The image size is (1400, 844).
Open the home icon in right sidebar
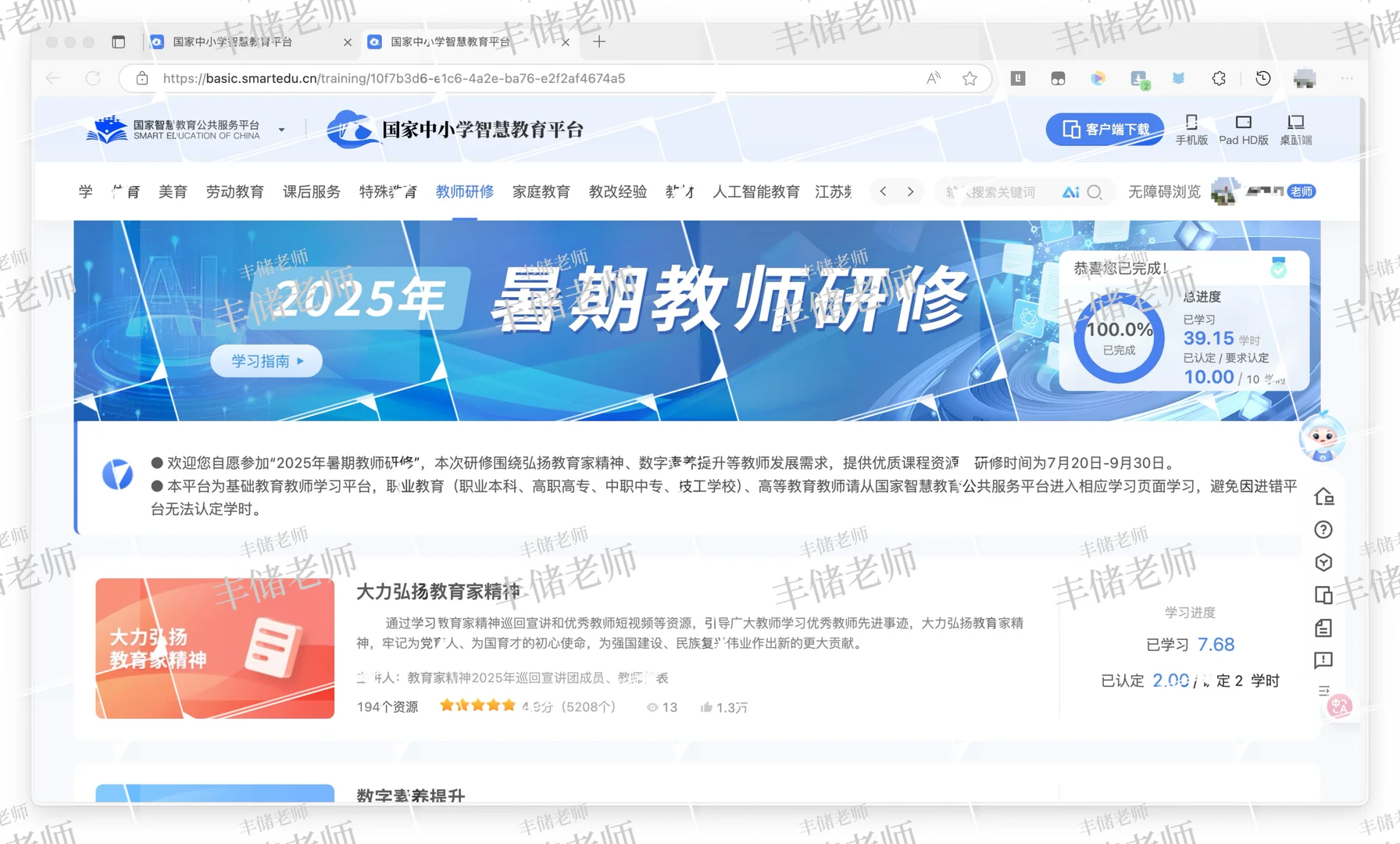(x=1323, y=496)
